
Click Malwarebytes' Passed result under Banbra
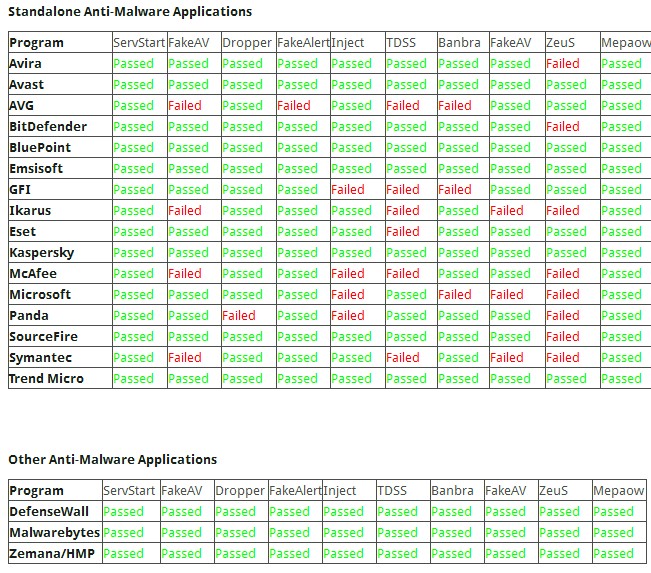[451, 532]
